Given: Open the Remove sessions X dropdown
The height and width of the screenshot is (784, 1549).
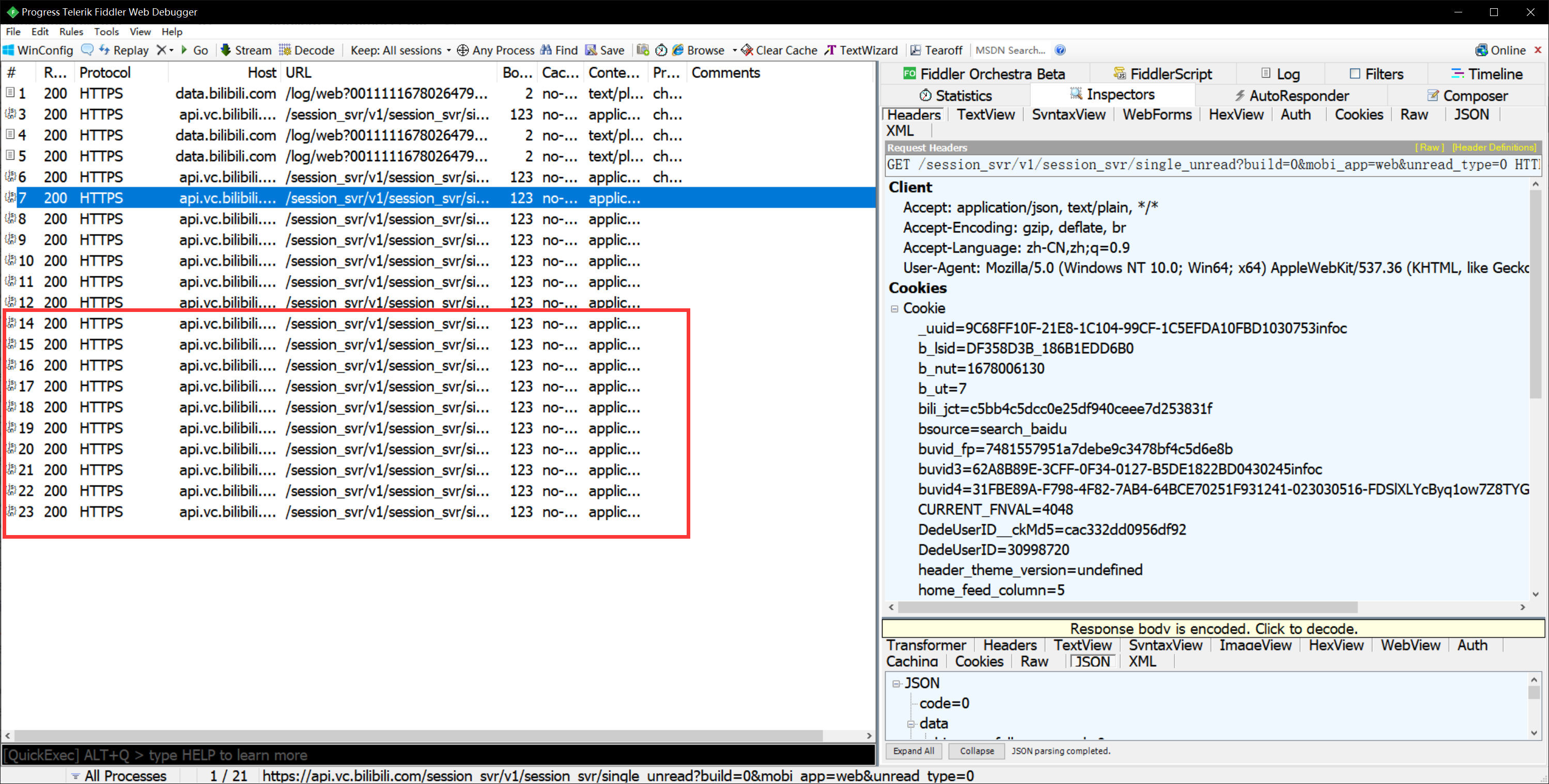Looking at the screenshot, I should tap(165, 51).
